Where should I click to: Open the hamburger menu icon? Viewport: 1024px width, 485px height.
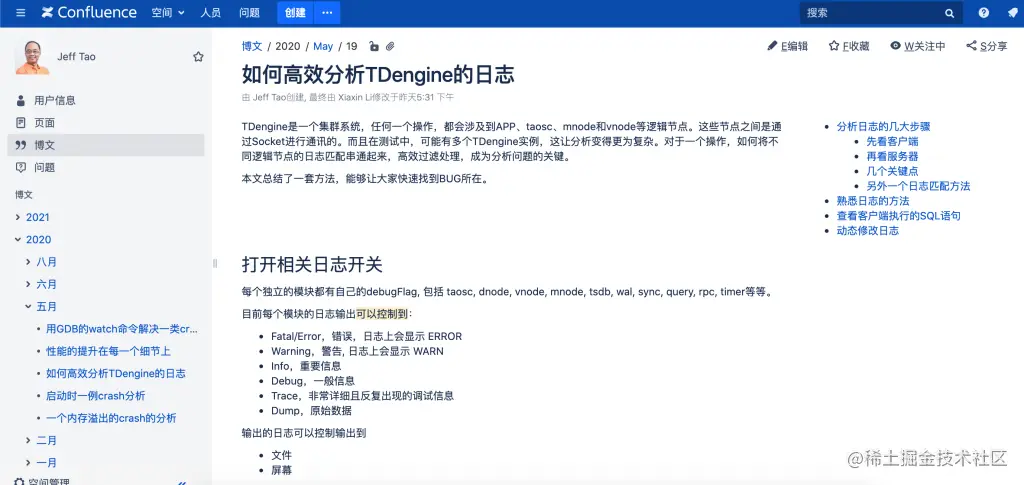pos(21,12)
